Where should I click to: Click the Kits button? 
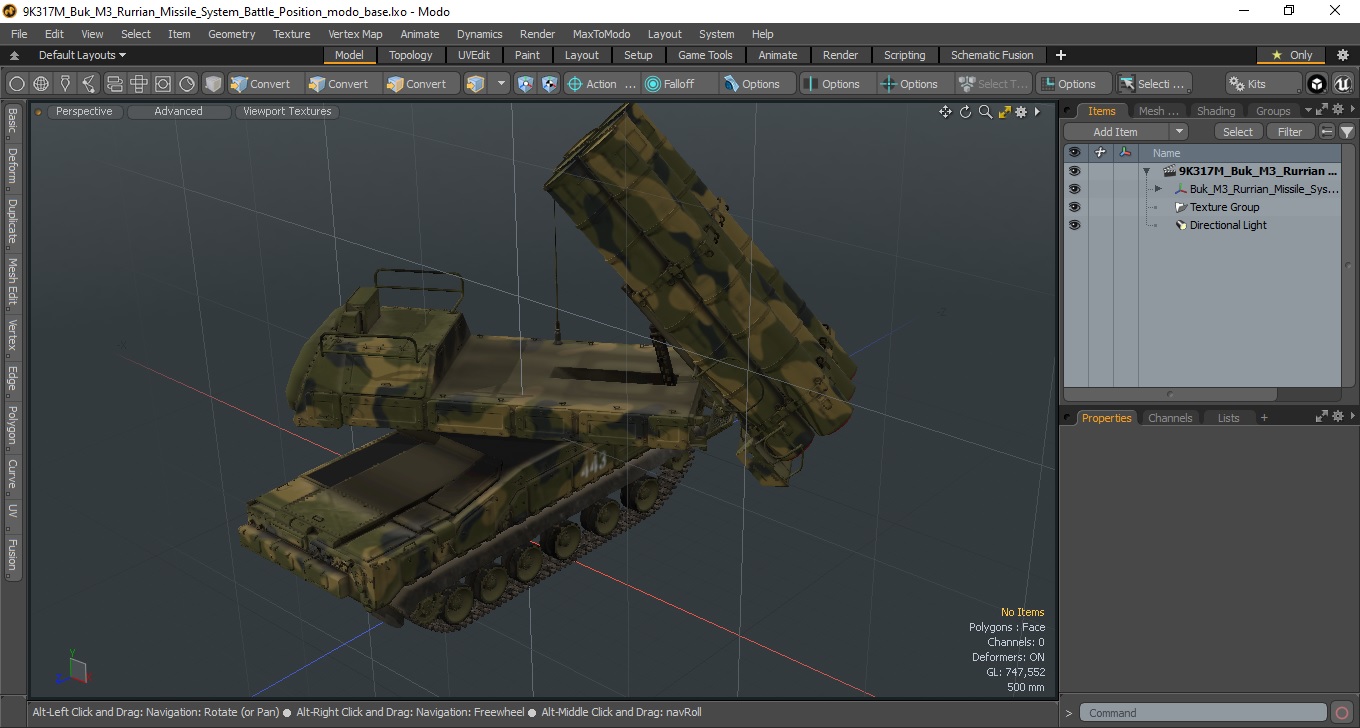1265,84
